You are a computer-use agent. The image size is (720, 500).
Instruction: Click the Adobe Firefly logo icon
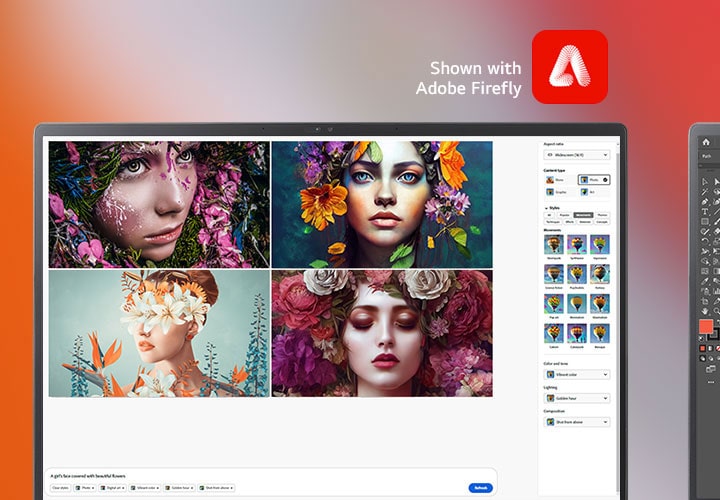569,67
